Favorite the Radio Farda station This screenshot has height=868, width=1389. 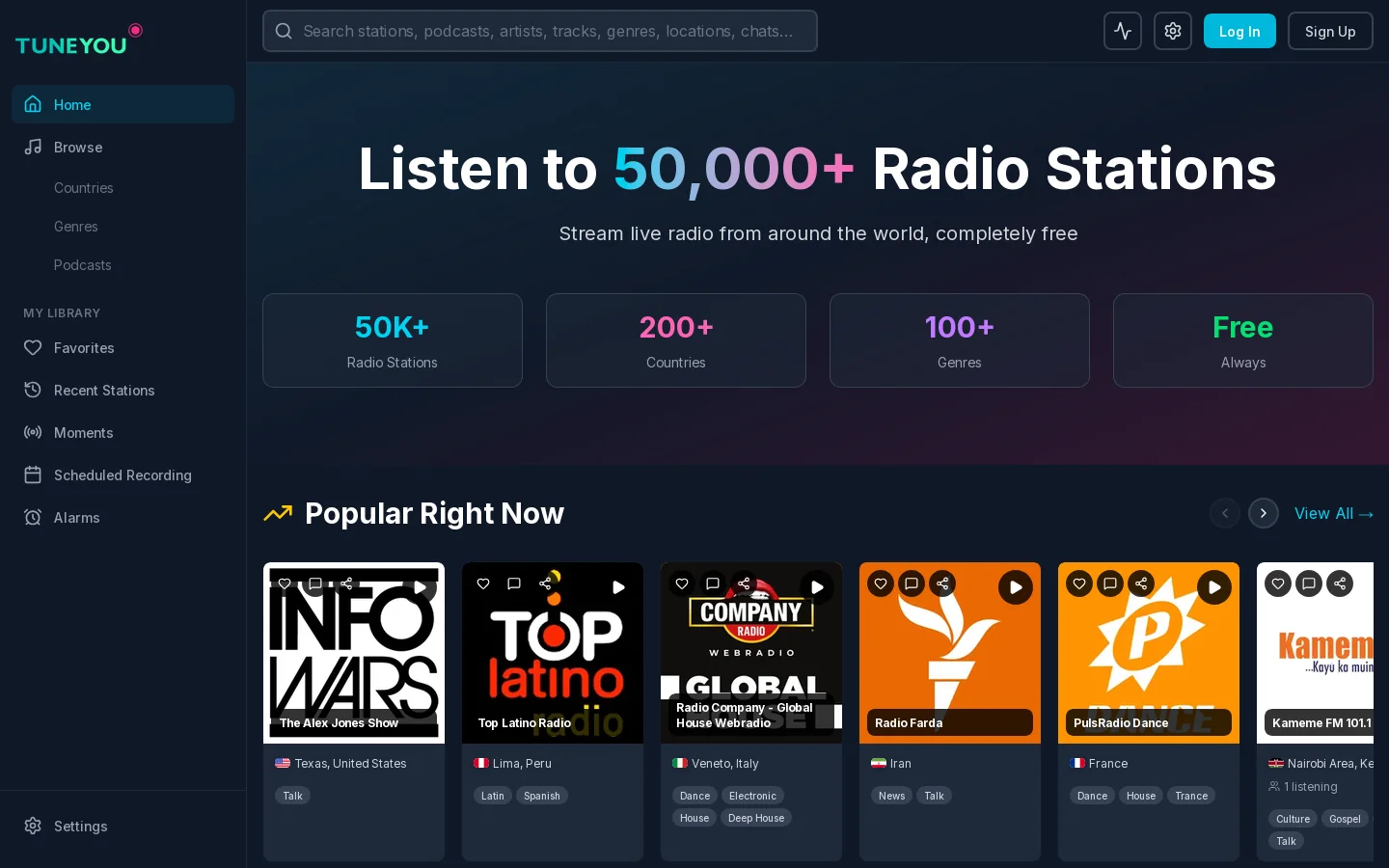881,583
